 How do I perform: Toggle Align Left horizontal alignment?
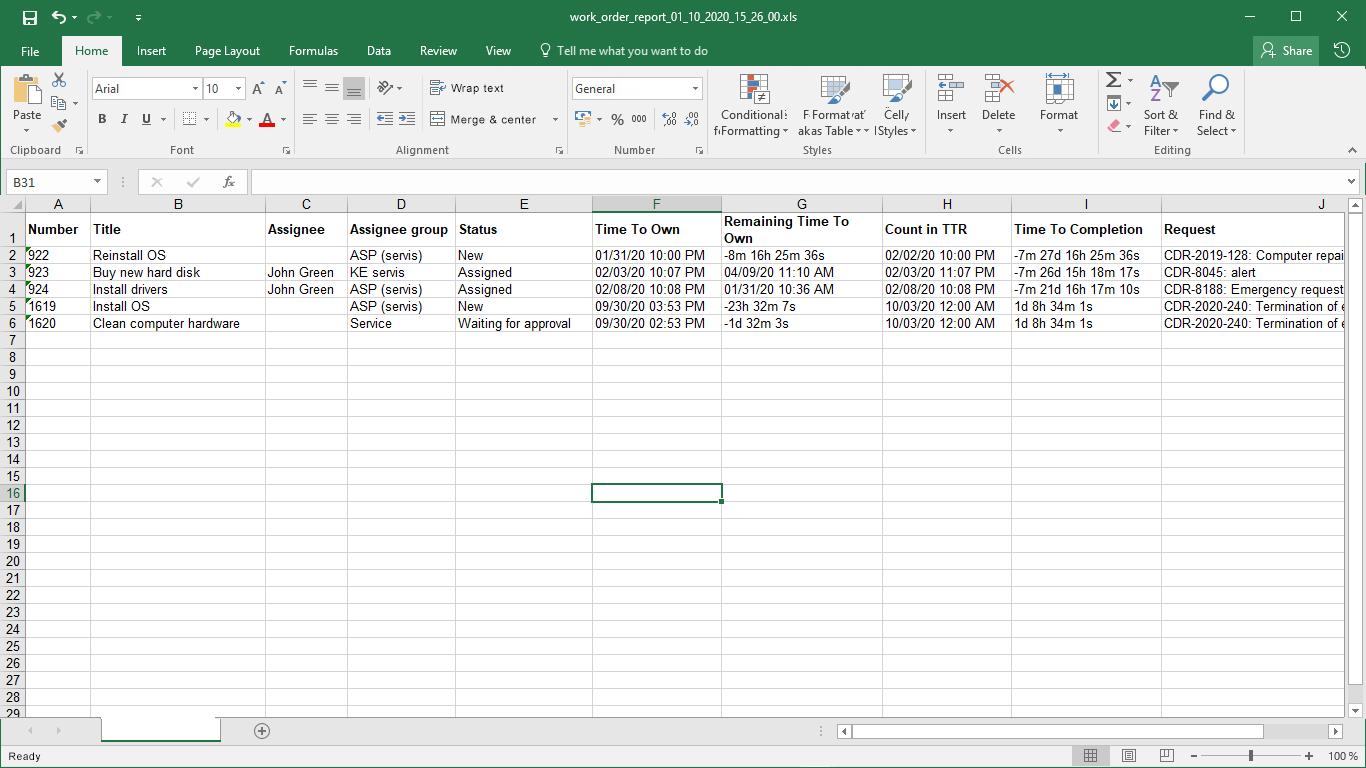pos(310,119)
